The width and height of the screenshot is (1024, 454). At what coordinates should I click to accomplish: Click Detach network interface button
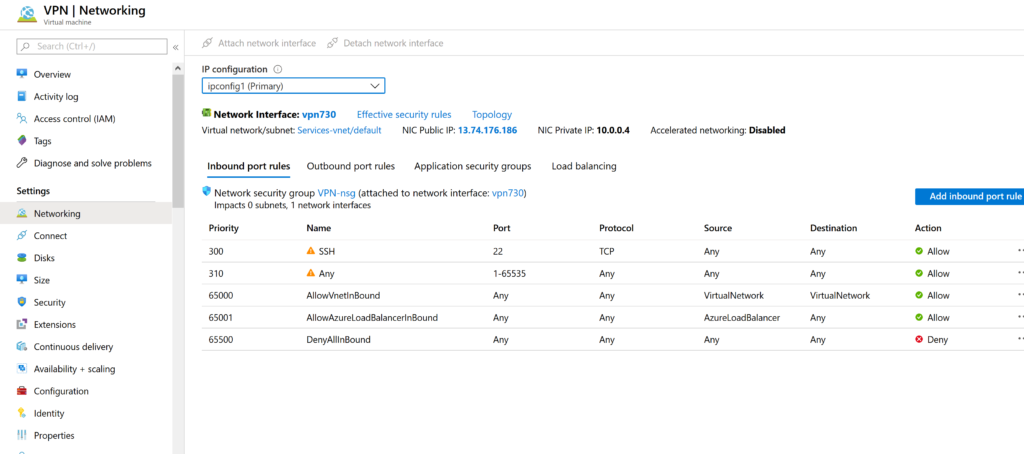point(385,43)
